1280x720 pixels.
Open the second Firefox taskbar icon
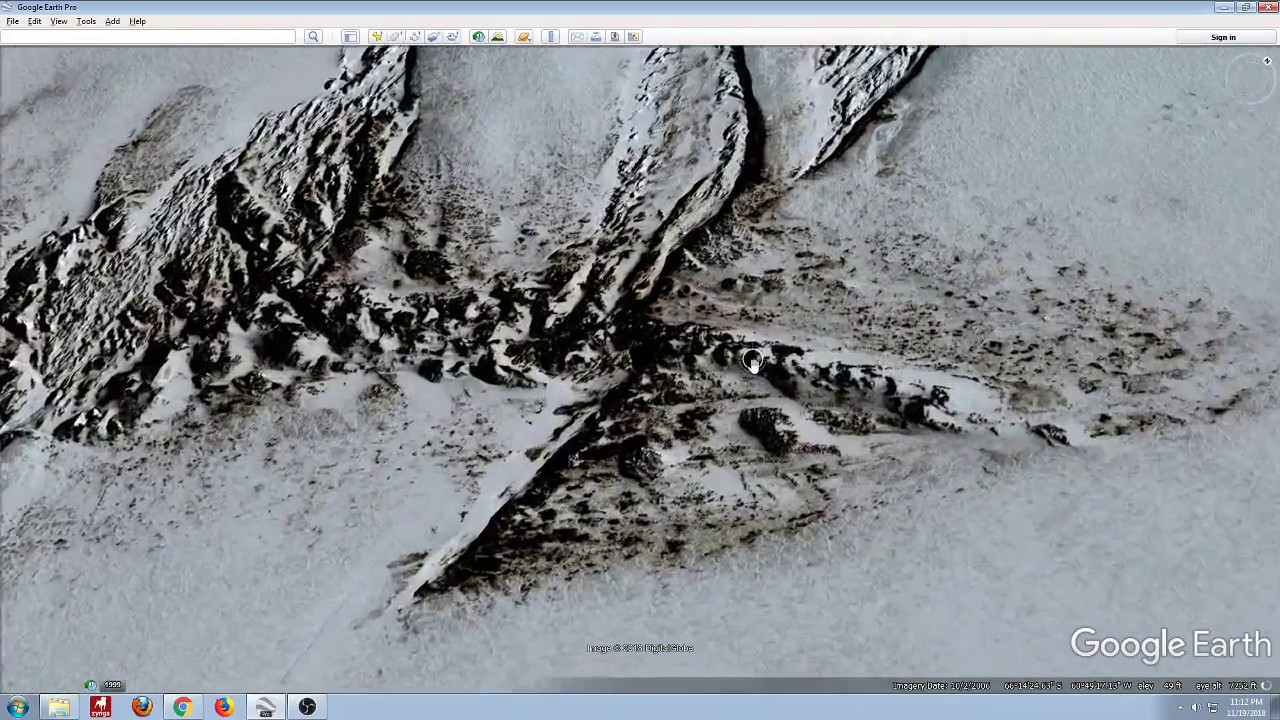223,707
